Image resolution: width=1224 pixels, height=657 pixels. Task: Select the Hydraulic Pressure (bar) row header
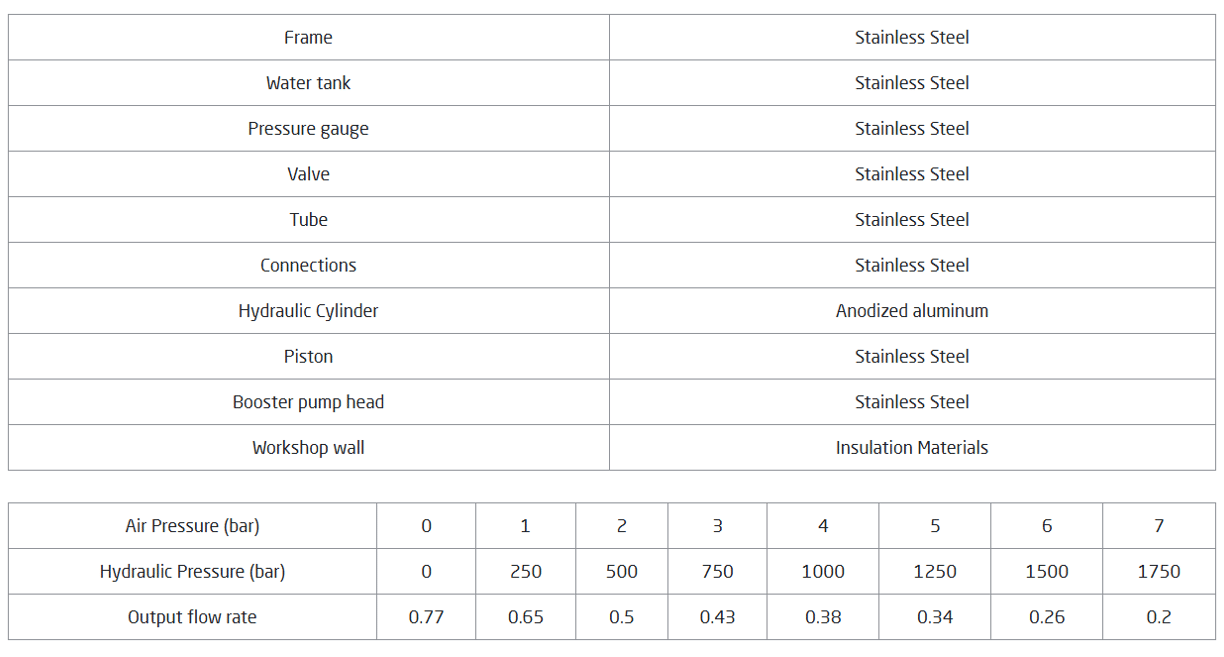click(x=192, y=572)
